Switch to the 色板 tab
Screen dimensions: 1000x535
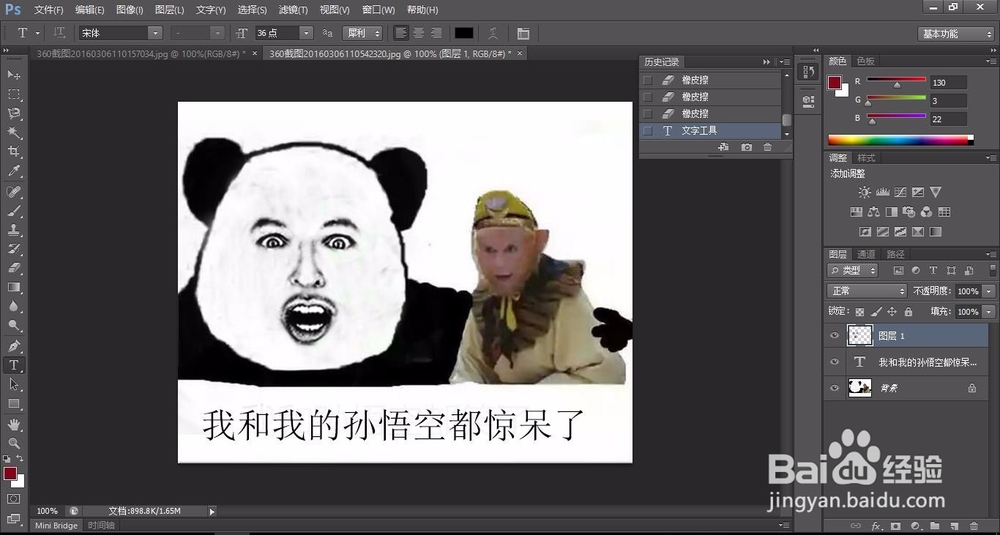coord(865,61)
